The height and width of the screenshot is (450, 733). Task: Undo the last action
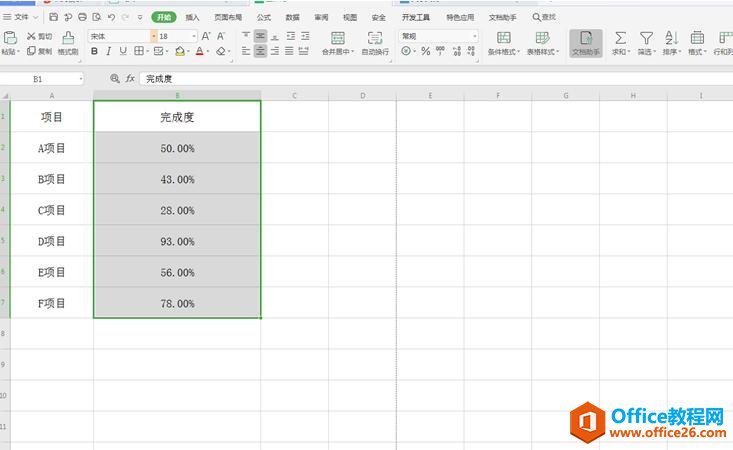111,17
